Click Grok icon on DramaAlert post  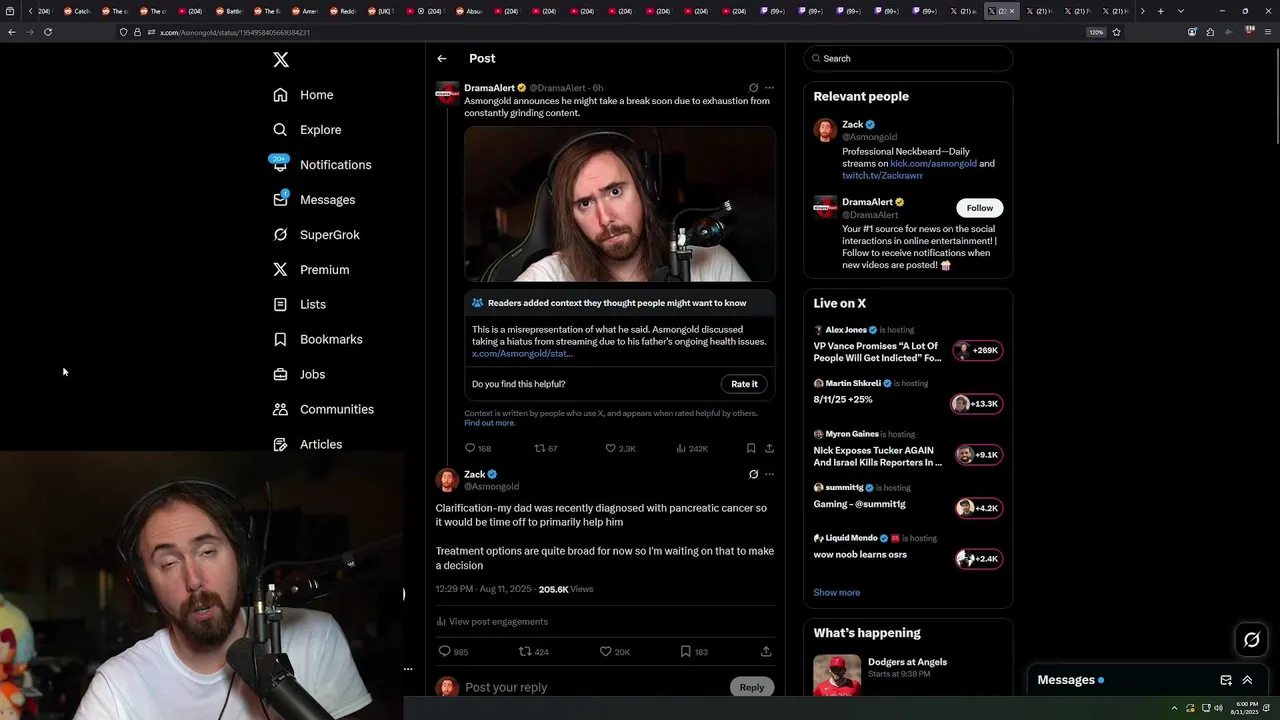click(x=753, y=88)
